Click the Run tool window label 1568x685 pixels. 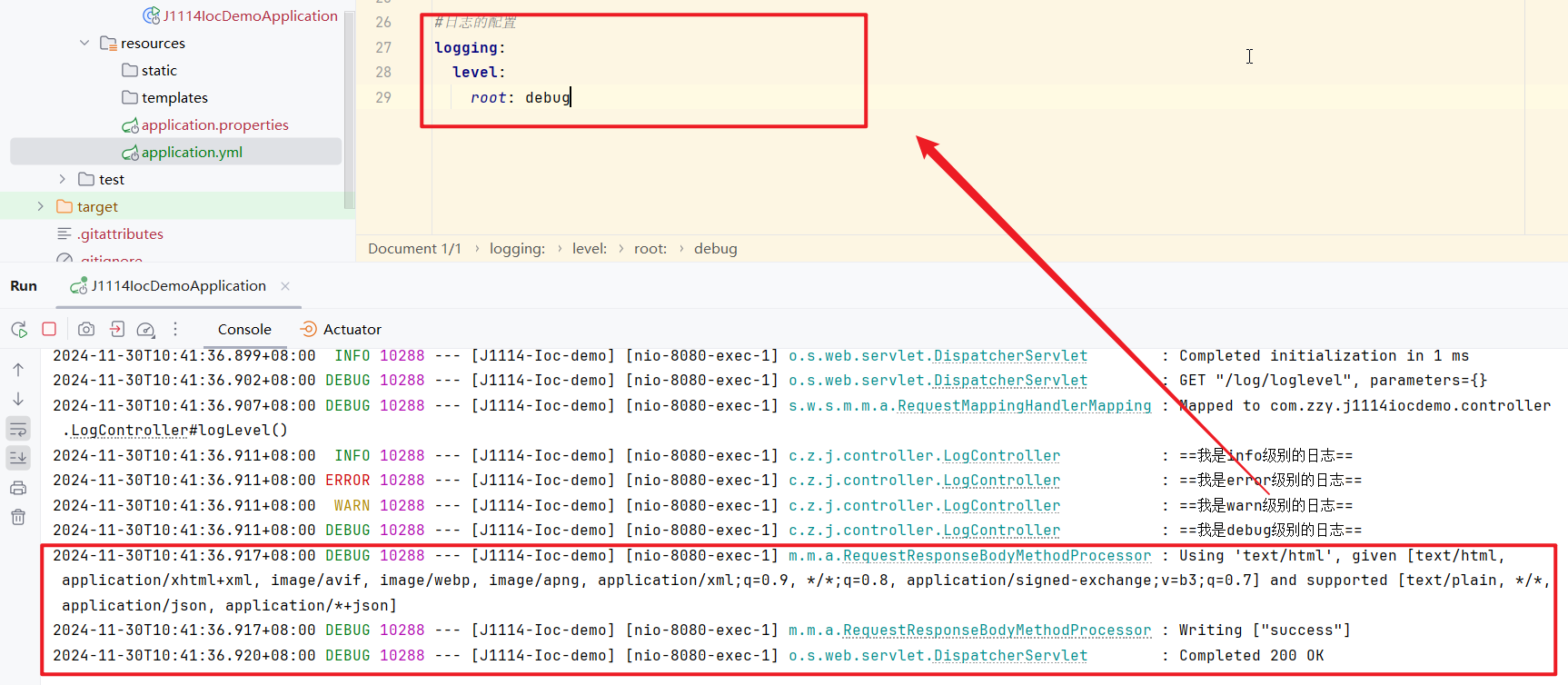(x=24, y=285)
